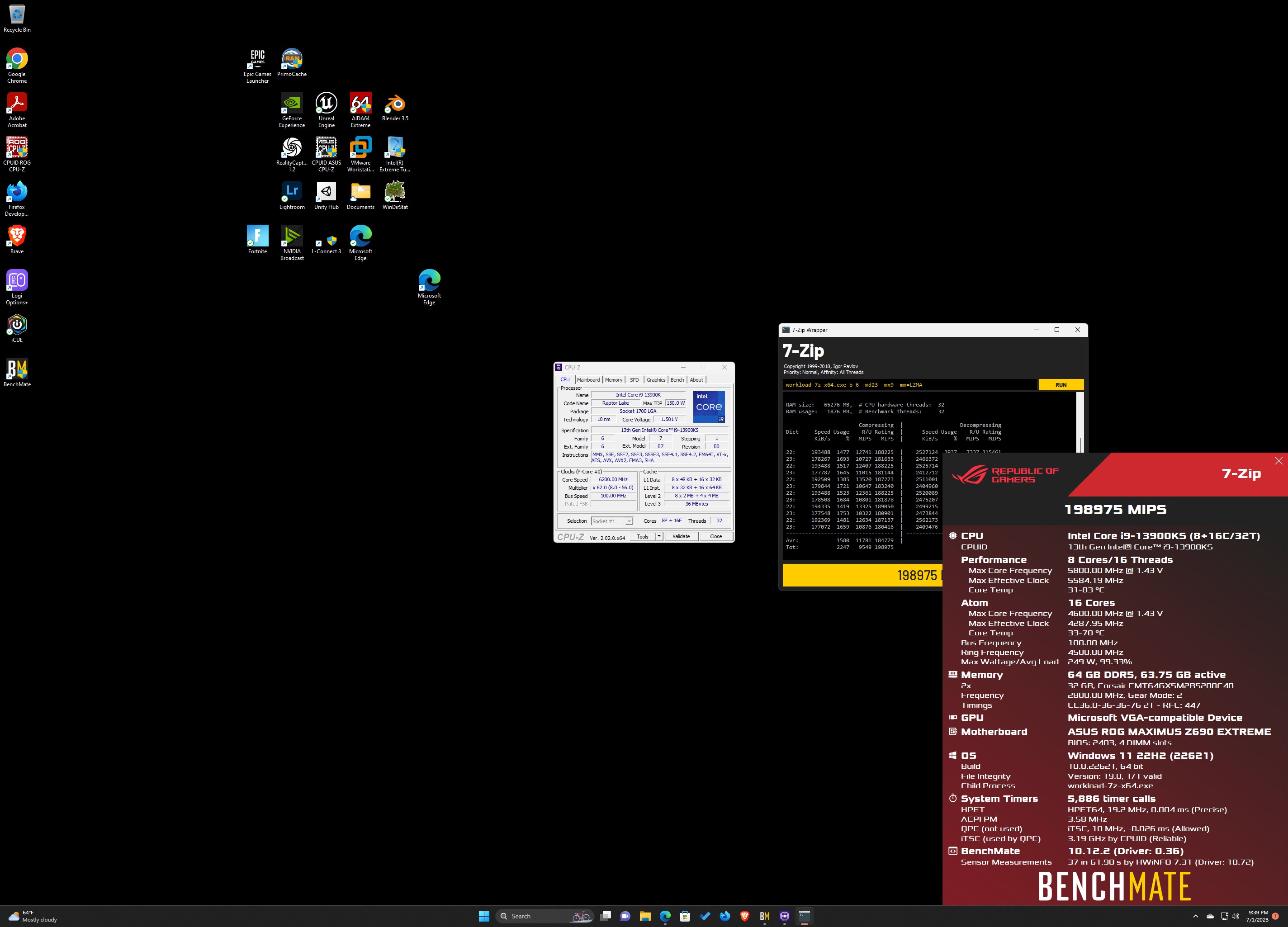Select the Multiplier value x 62.0
This screenshot has height=927, width=1288.
[x=613, y=487]
